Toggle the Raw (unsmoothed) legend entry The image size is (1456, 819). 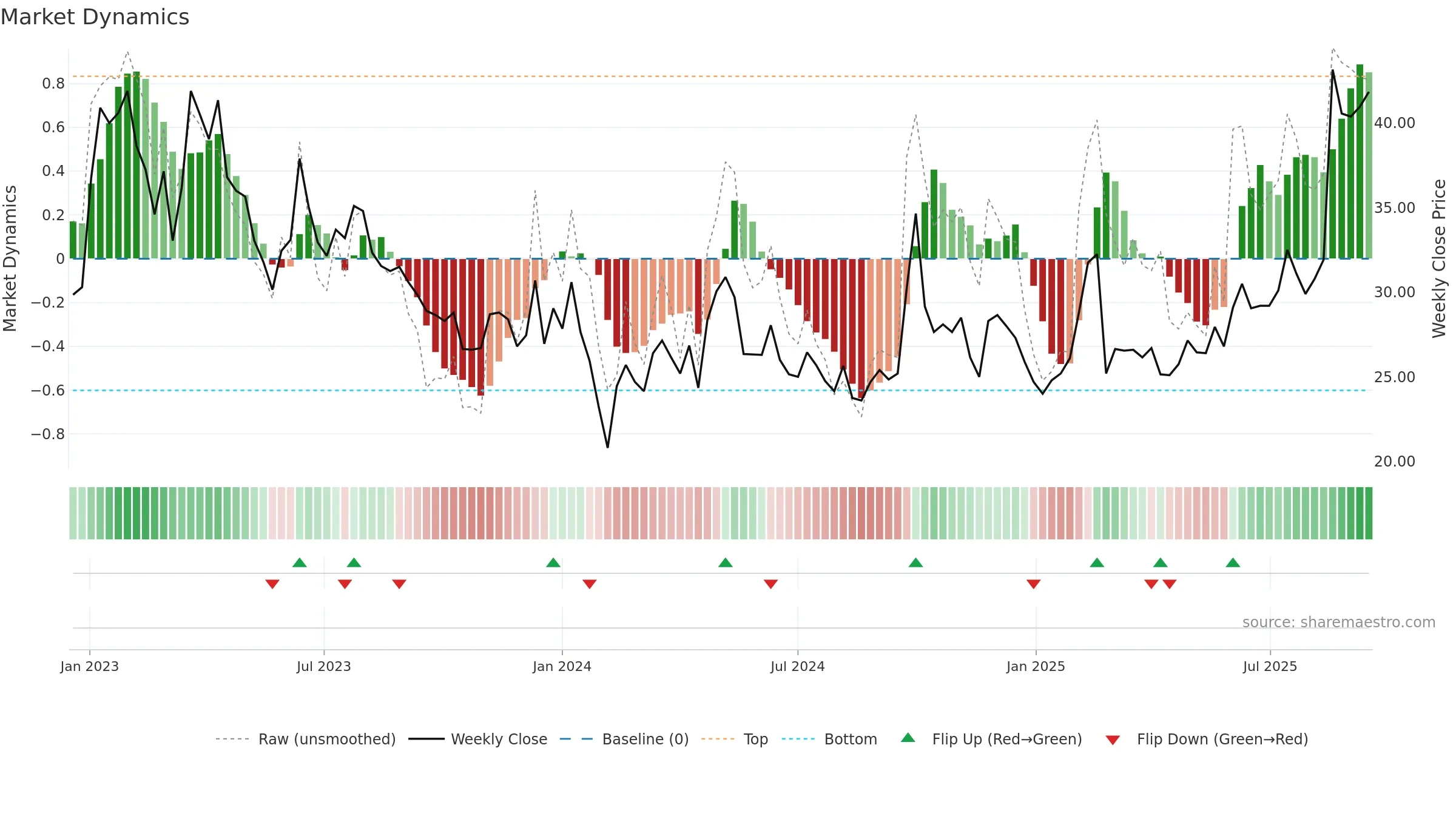tap(306, 739)
